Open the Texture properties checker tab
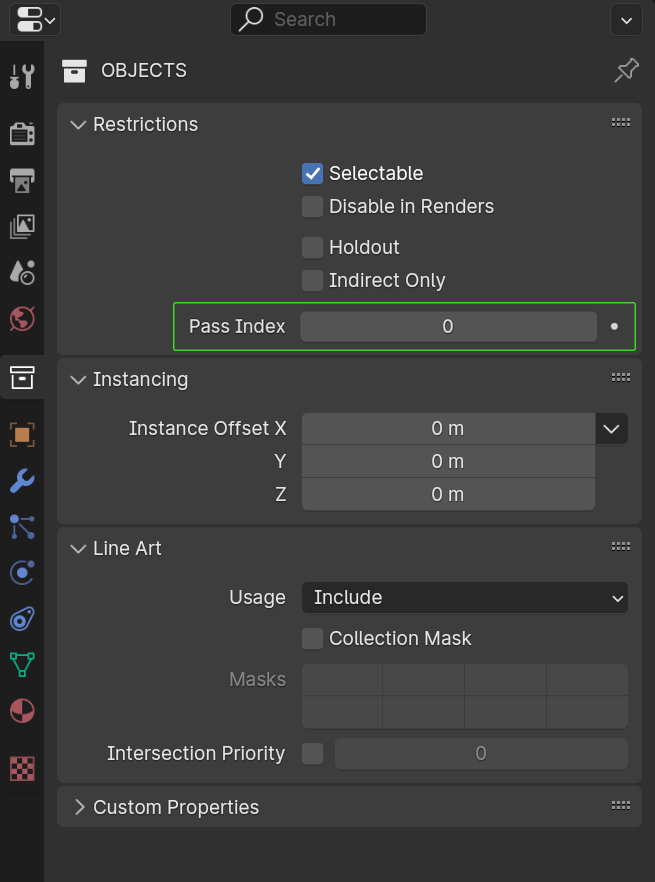 [x=23, y=768]
